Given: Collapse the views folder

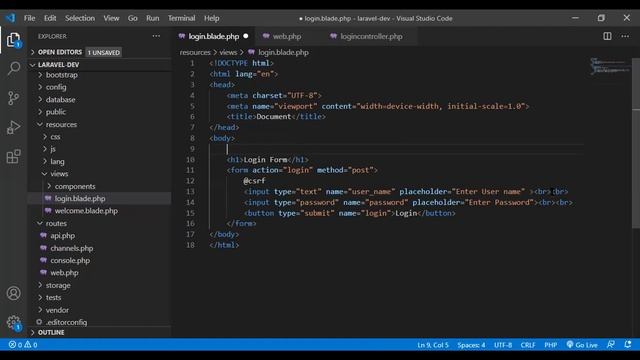Looking at the screenshot, I should [59, 174].
